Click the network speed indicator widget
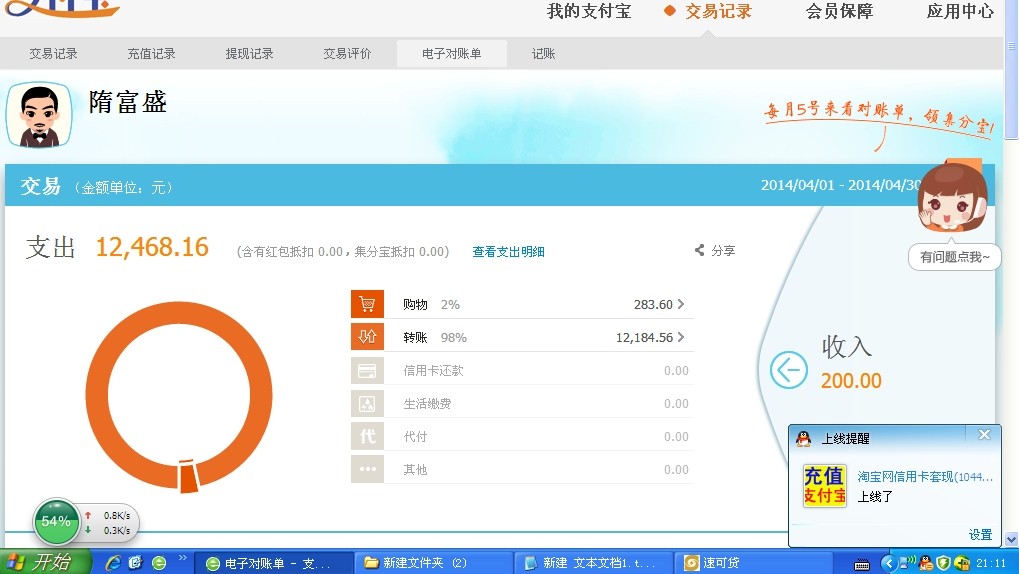The width and height of the screenshot is (1019, 574). [109, 523]
